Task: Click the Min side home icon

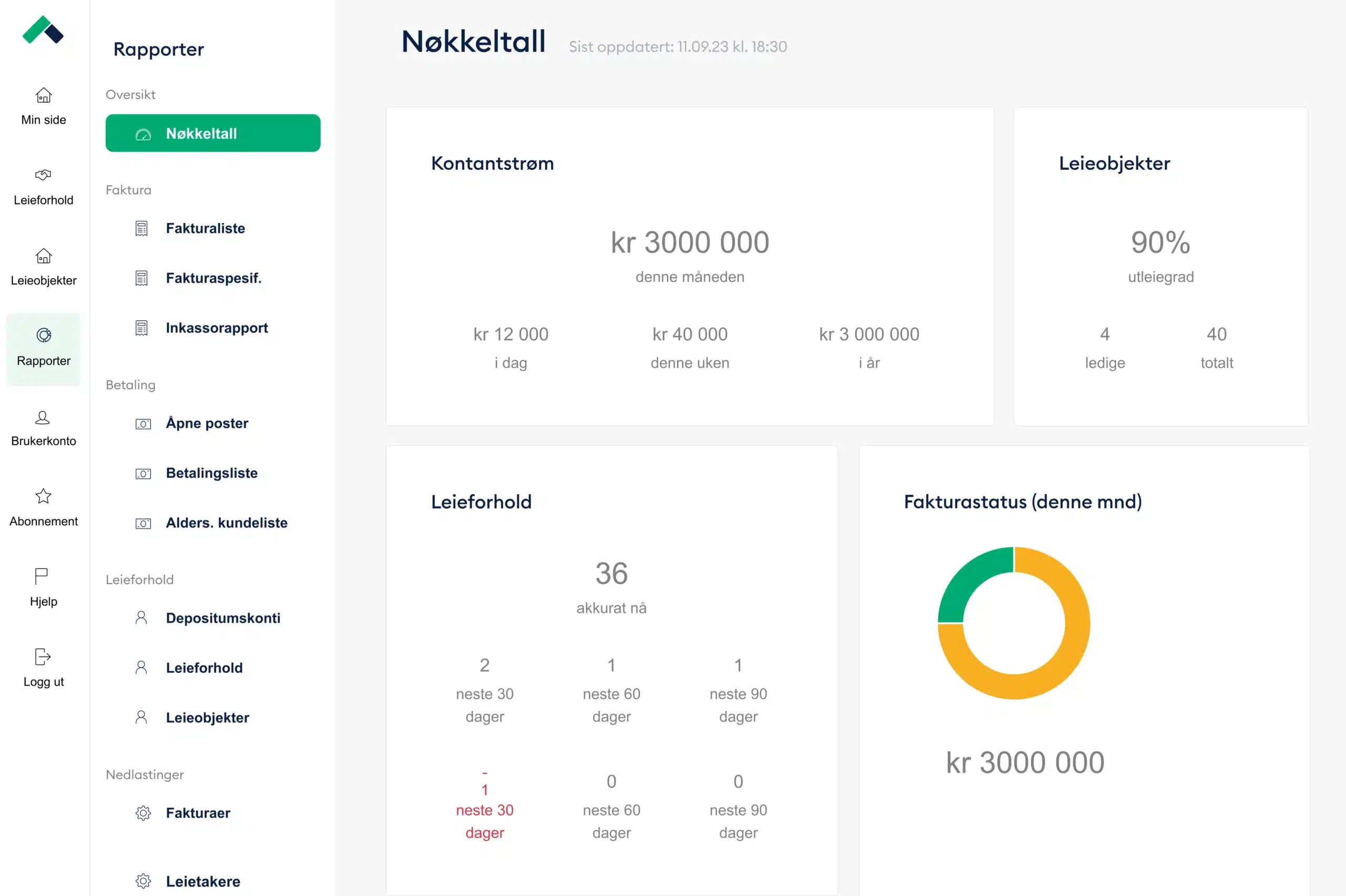Action: click(x=44, y=95)
